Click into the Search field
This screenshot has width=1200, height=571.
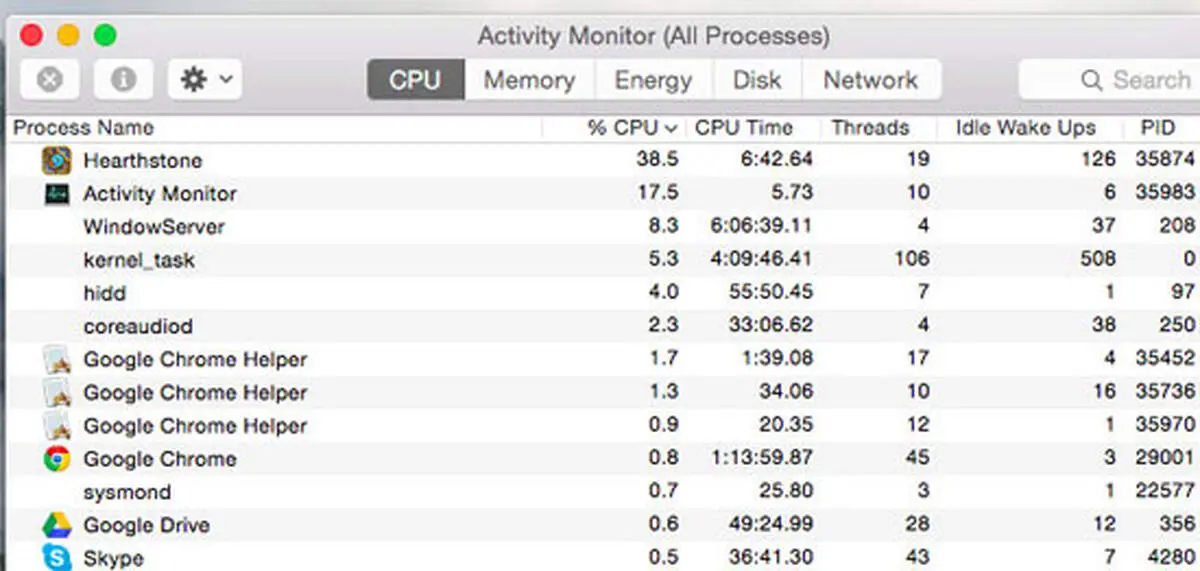point(1109,80)
